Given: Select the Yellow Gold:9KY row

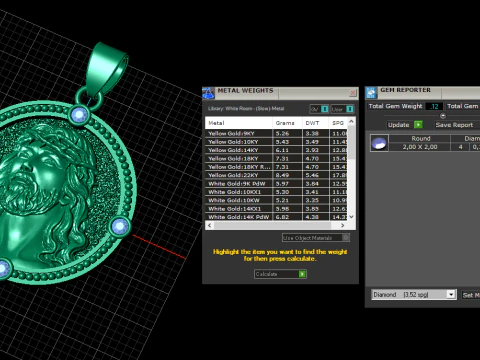Looking at the screenshot, I should pyautogui.click(x=277, y=133).
